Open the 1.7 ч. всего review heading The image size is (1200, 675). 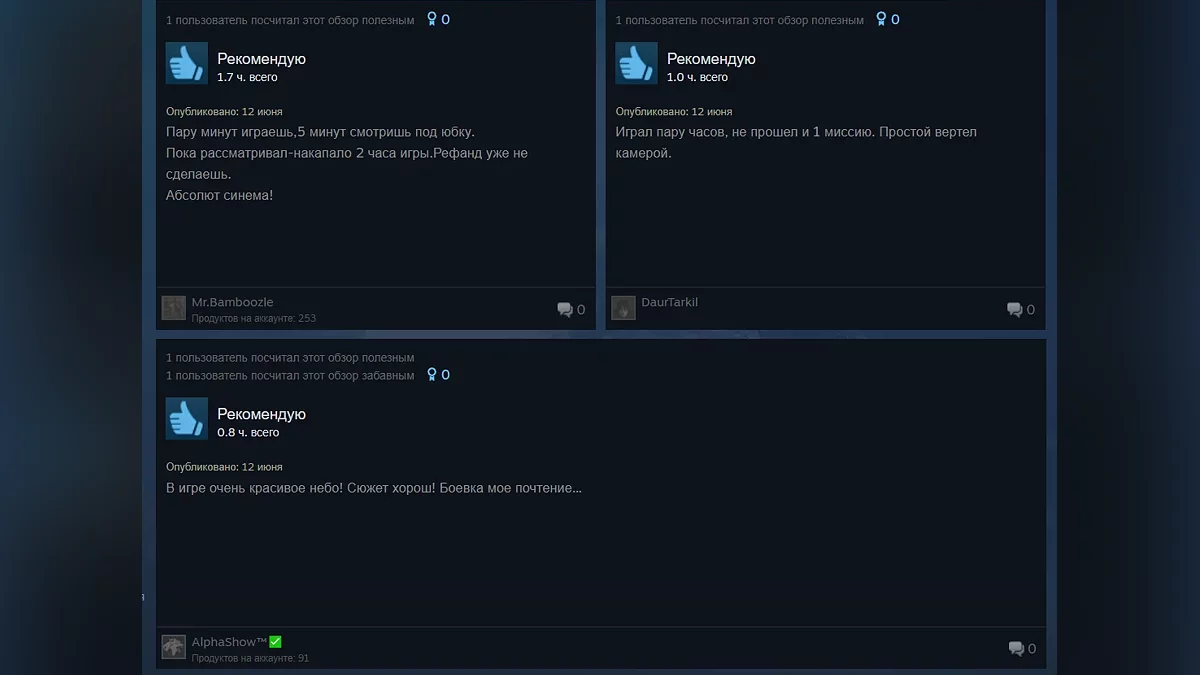click(262, 67)
